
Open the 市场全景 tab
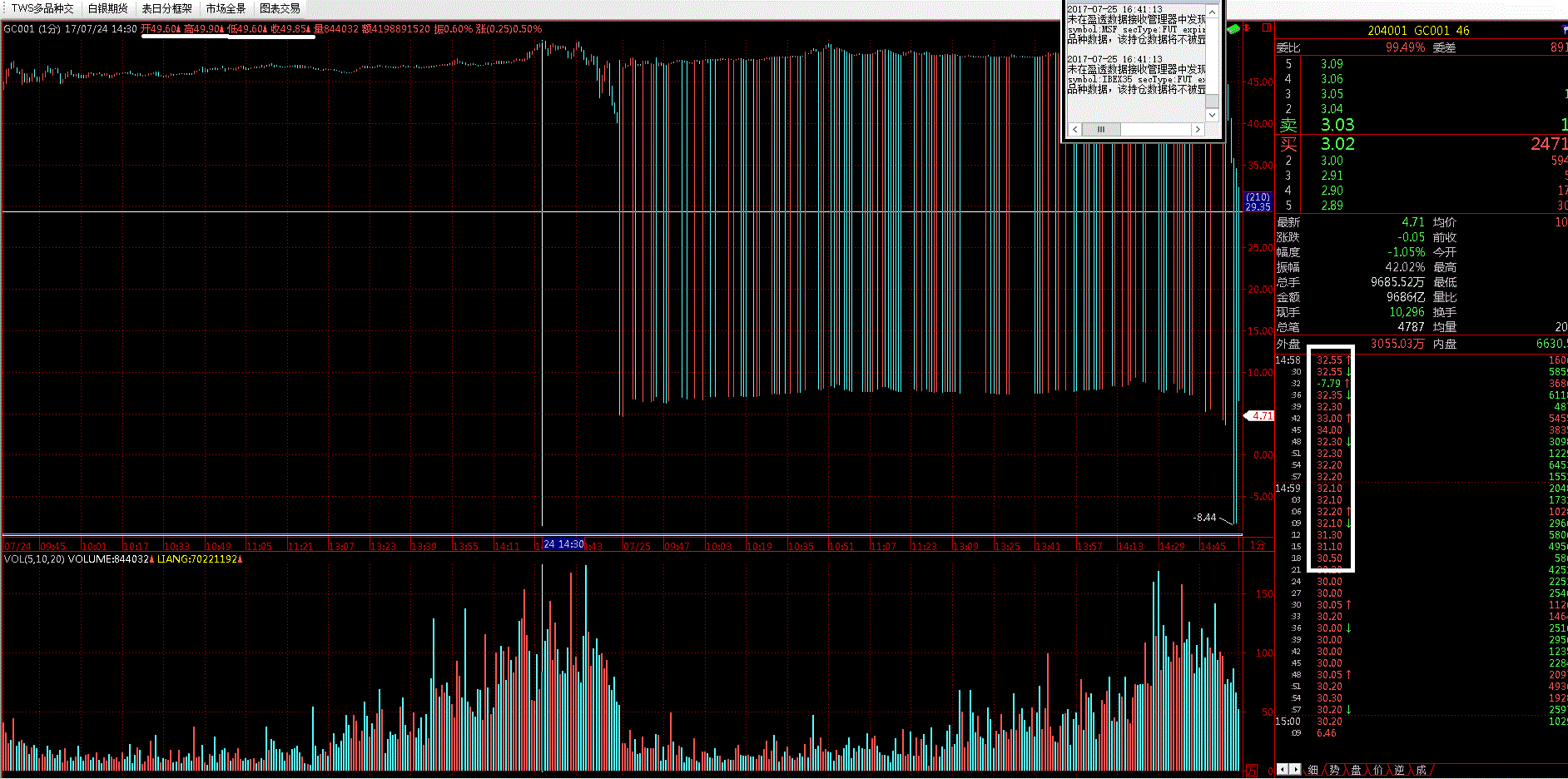pos(226,8)
